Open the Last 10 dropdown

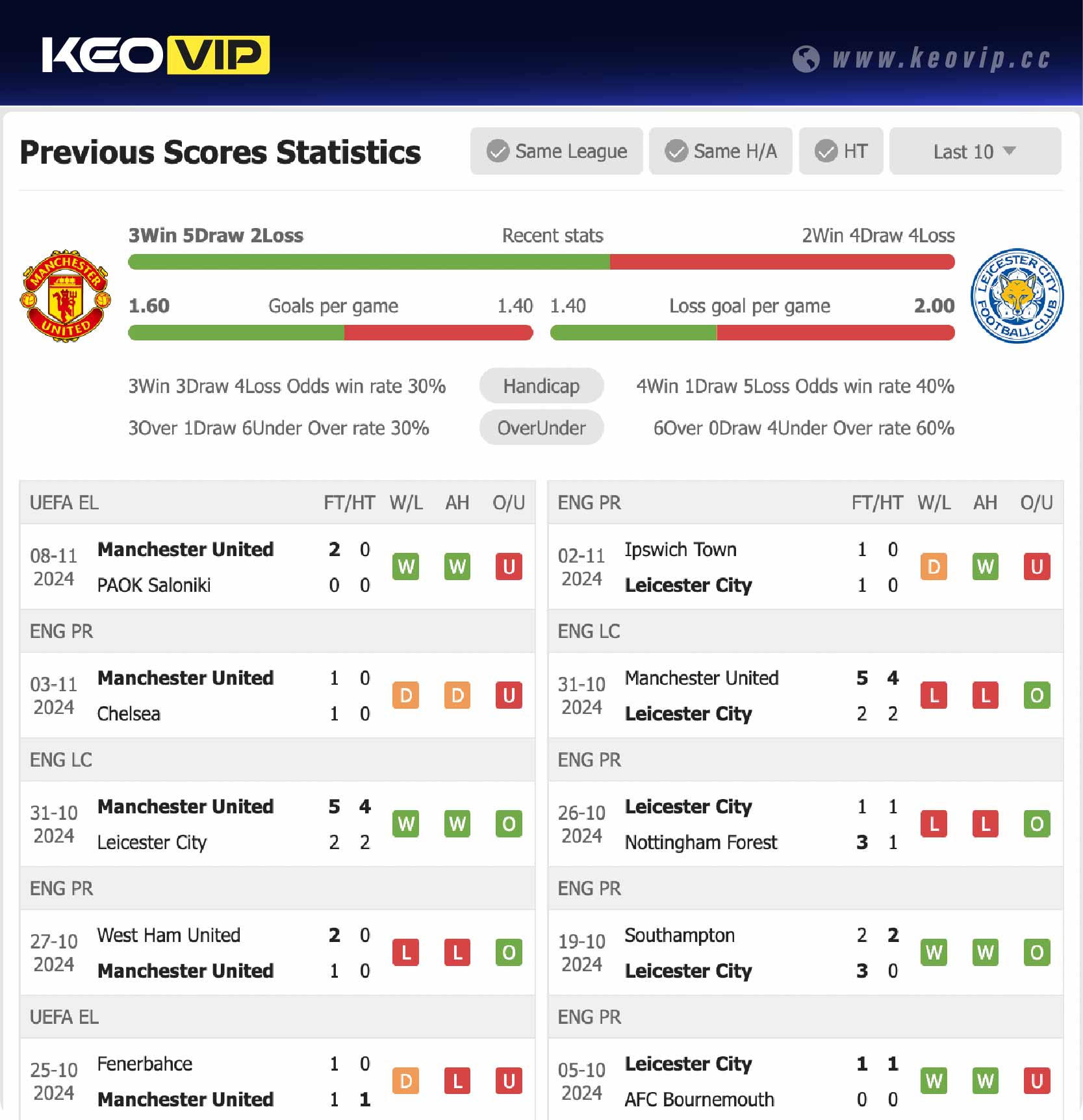pyautogui.click(x=974, y=151)
